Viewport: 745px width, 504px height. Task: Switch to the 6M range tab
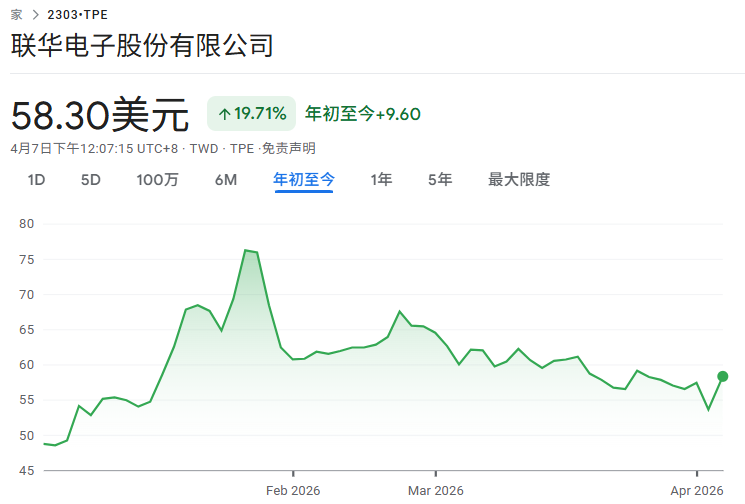tap(226, 180)
